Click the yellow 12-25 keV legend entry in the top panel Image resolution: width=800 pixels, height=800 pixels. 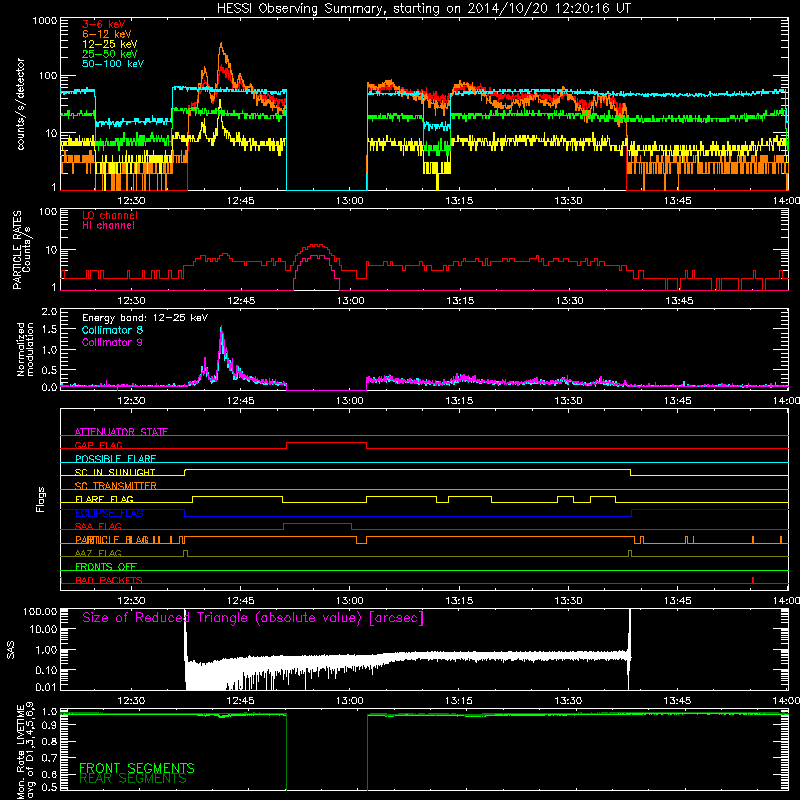coord(110,44)
